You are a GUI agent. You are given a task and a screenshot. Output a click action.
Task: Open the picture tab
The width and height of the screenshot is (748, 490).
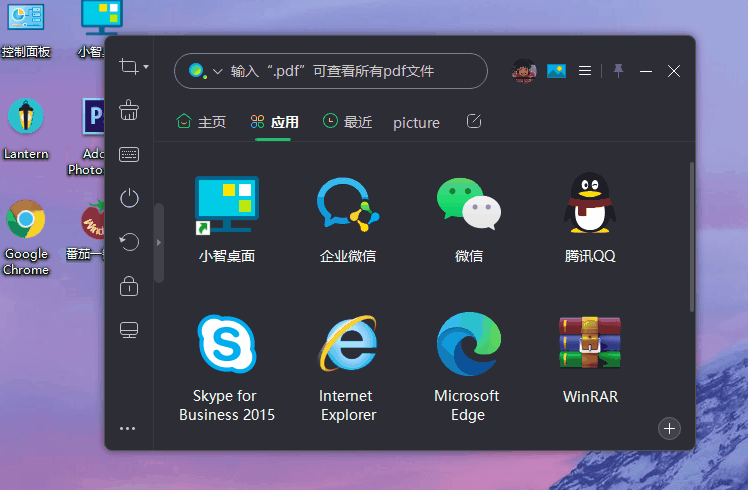point(416,123)
